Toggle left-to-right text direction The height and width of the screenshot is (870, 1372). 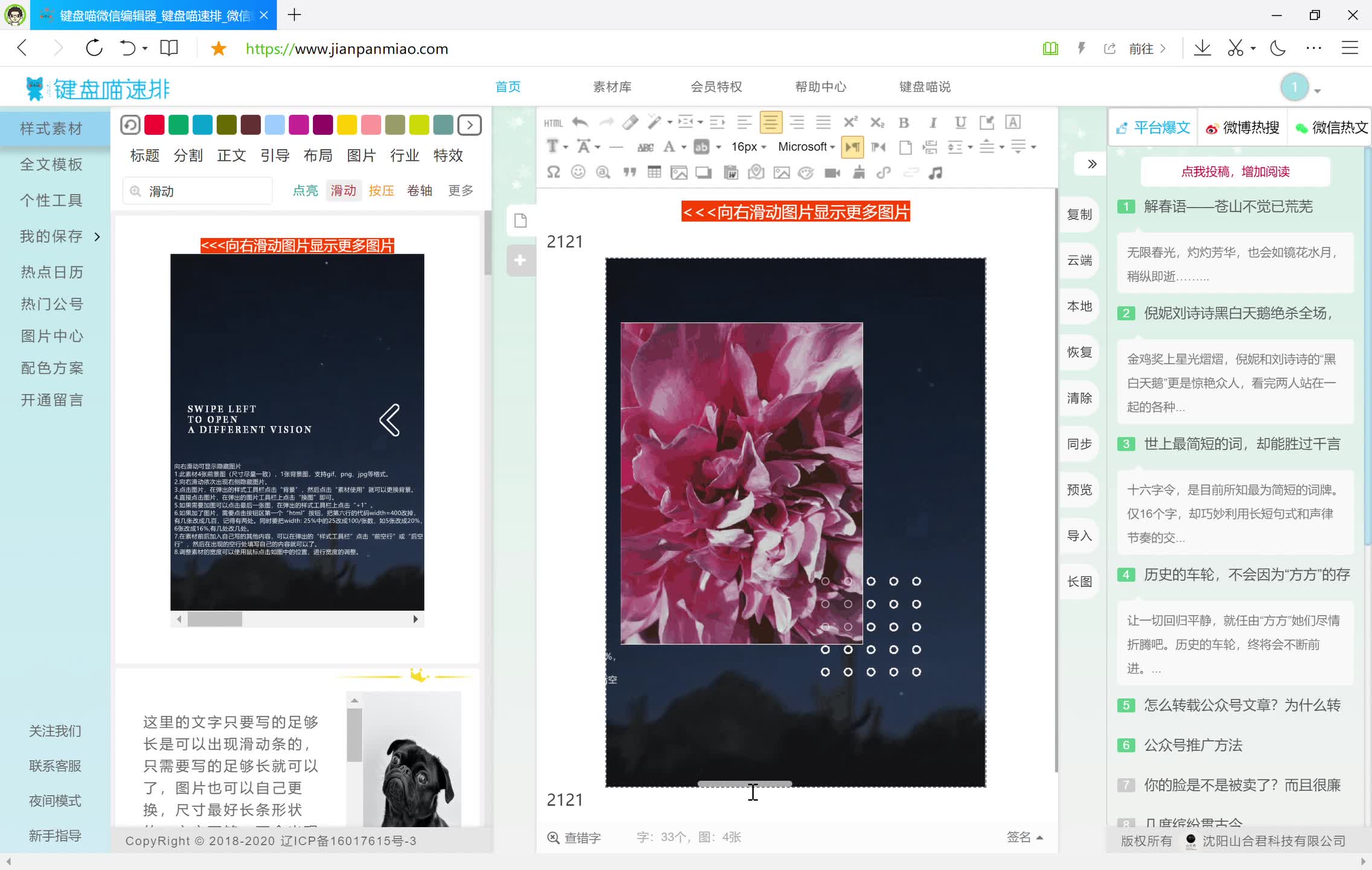pos(852,147)
